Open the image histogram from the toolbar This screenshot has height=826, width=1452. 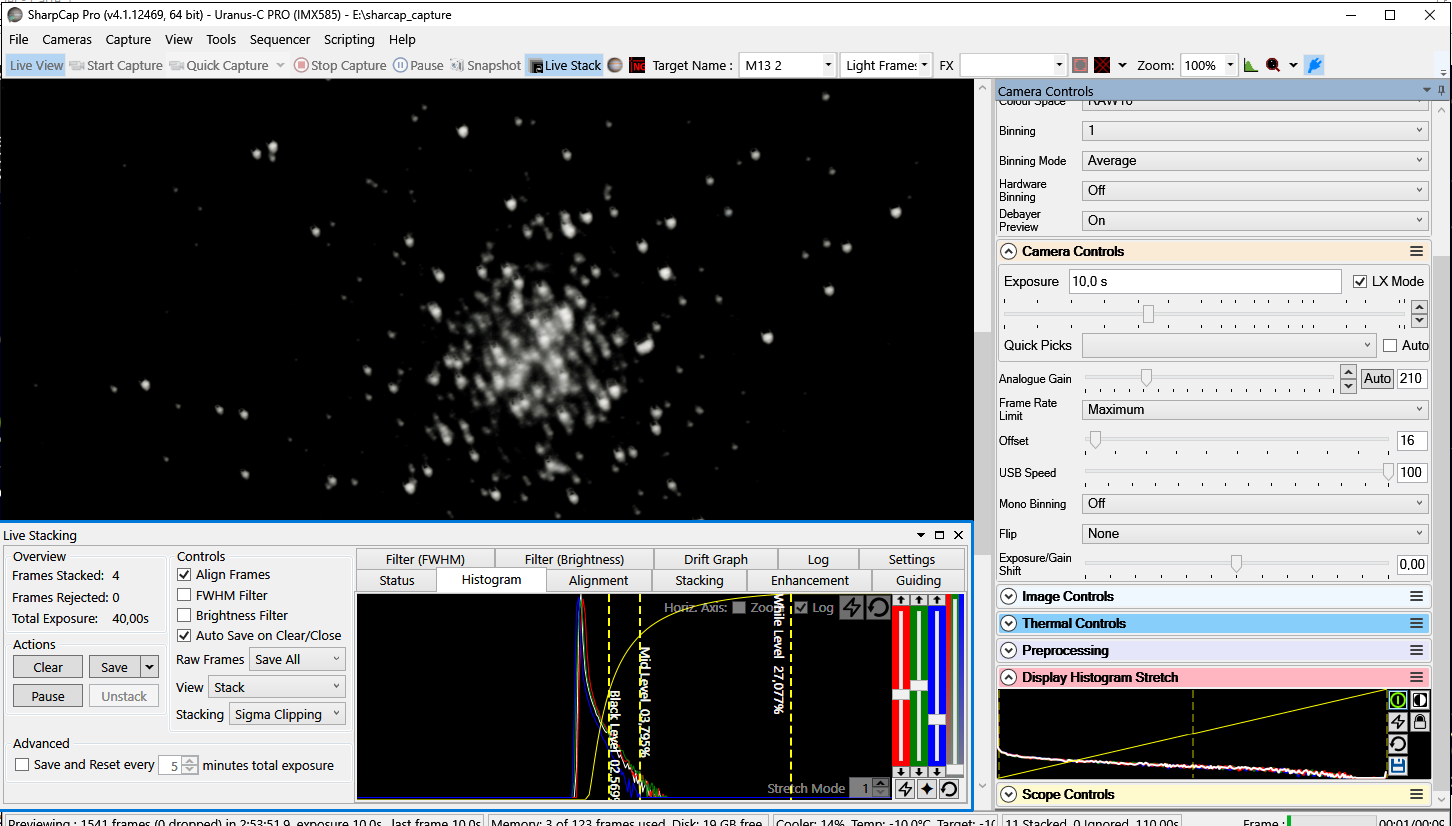[x=1250, y=65]
